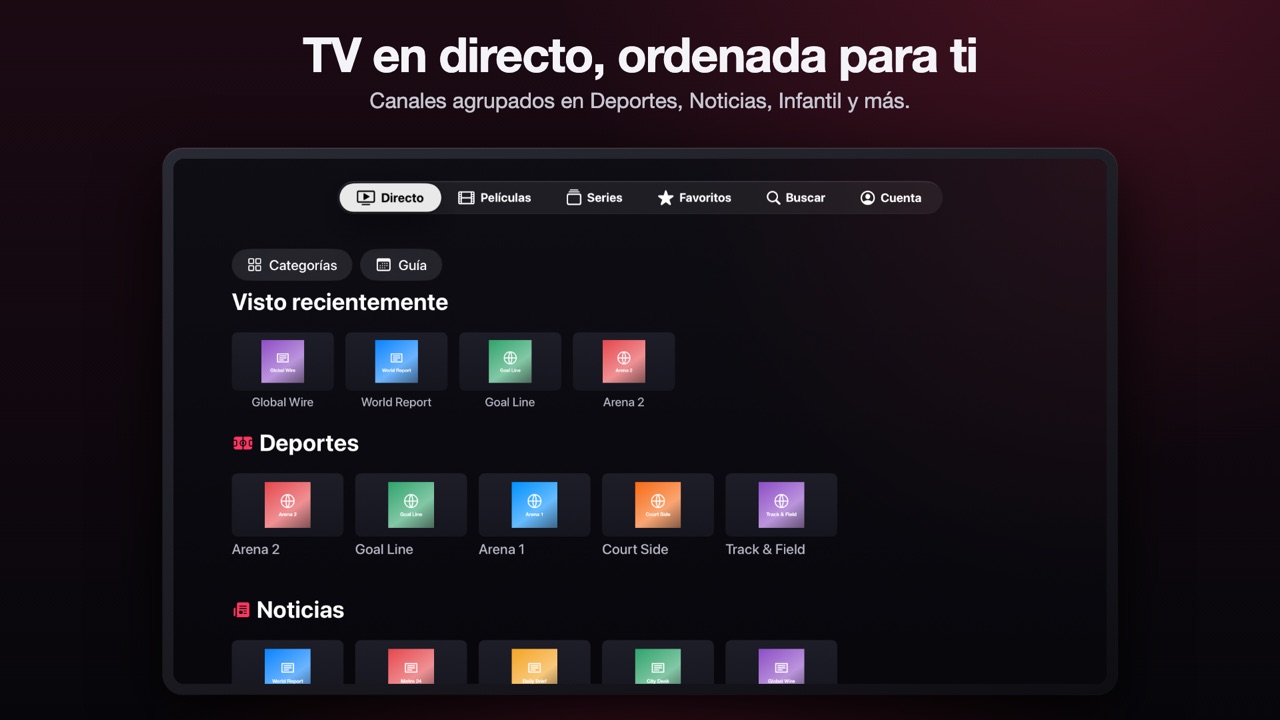
Task: Play the Court Side channel
Action: coord(658,505)
